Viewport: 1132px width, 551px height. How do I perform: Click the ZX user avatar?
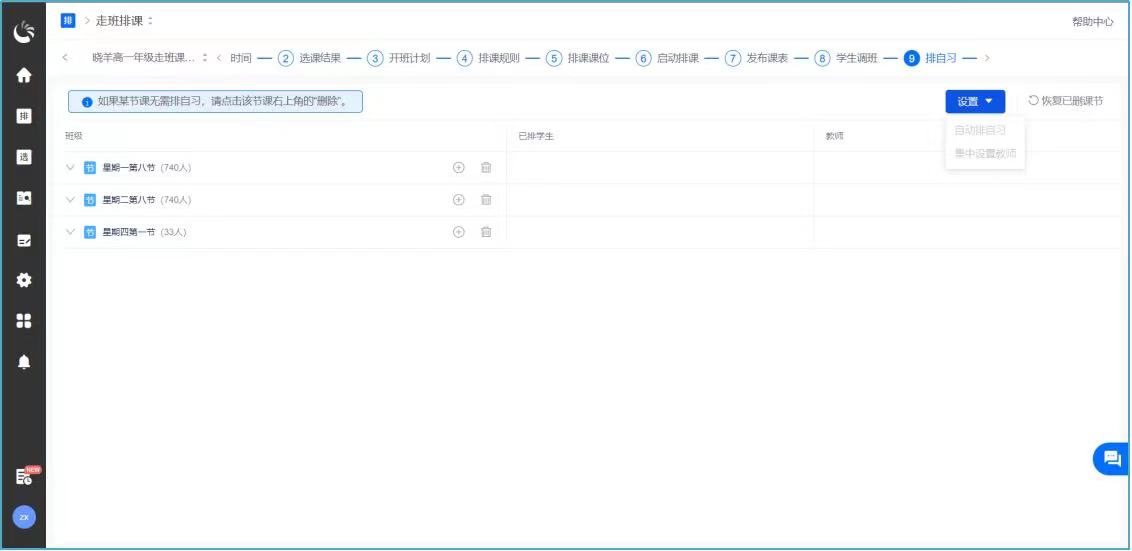click(x=24, y=517)
